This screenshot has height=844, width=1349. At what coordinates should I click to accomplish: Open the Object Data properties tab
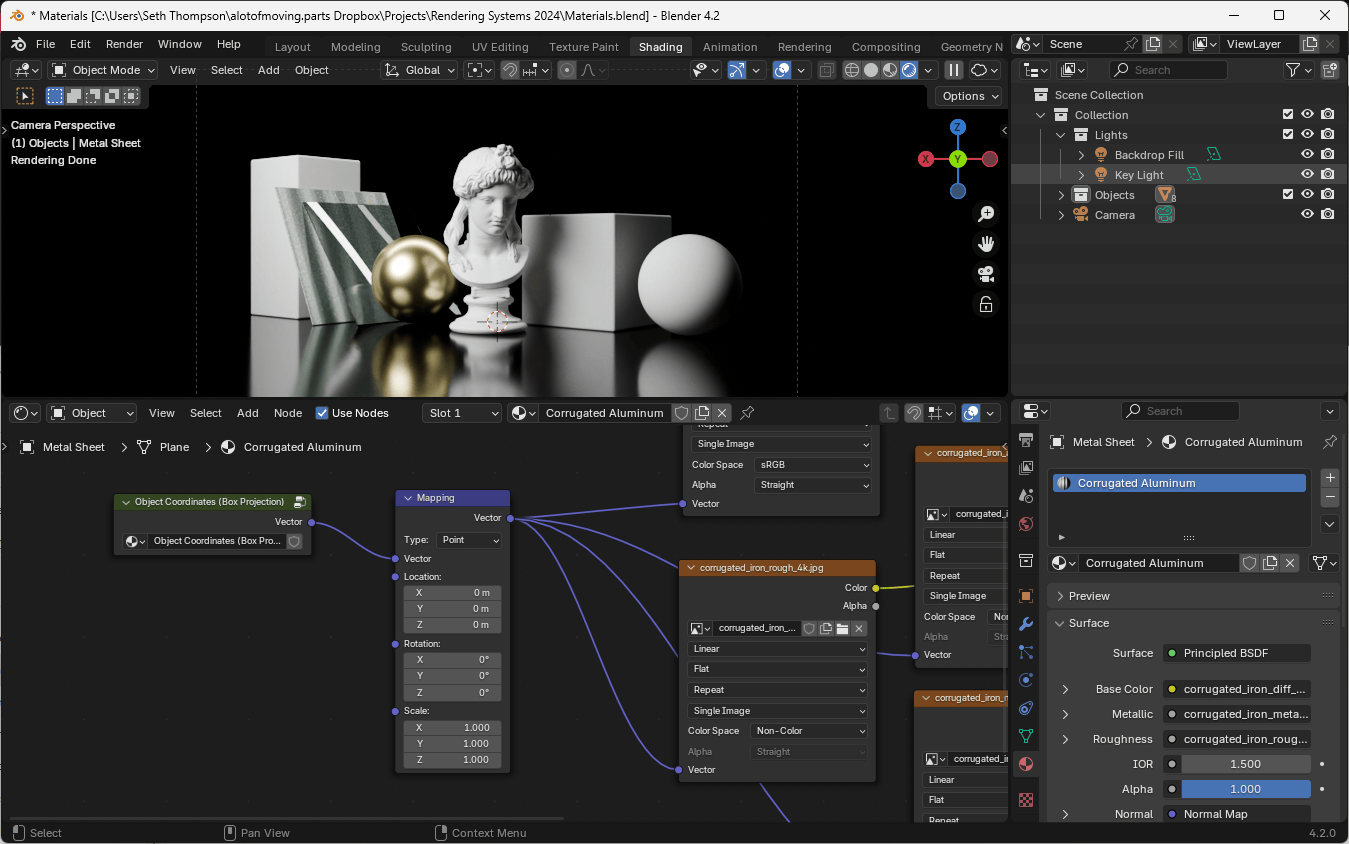point(1025,736)
